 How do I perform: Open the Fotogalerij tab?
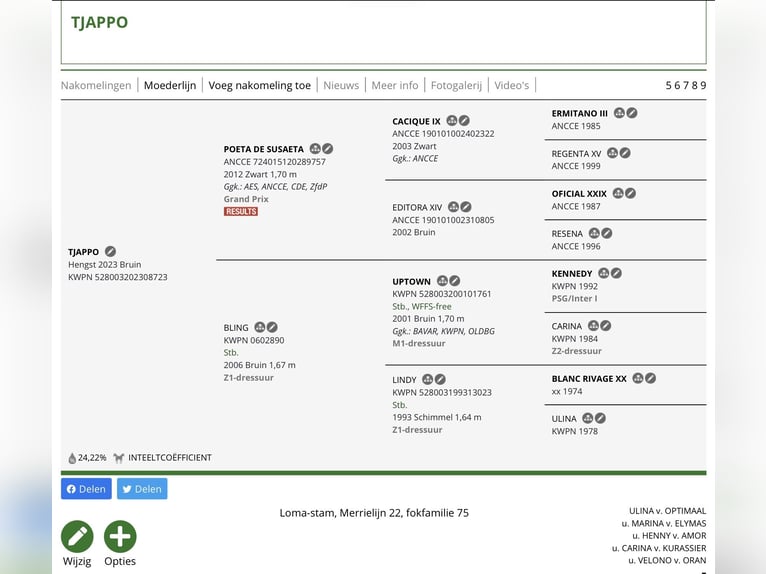(x=456, y=85)
